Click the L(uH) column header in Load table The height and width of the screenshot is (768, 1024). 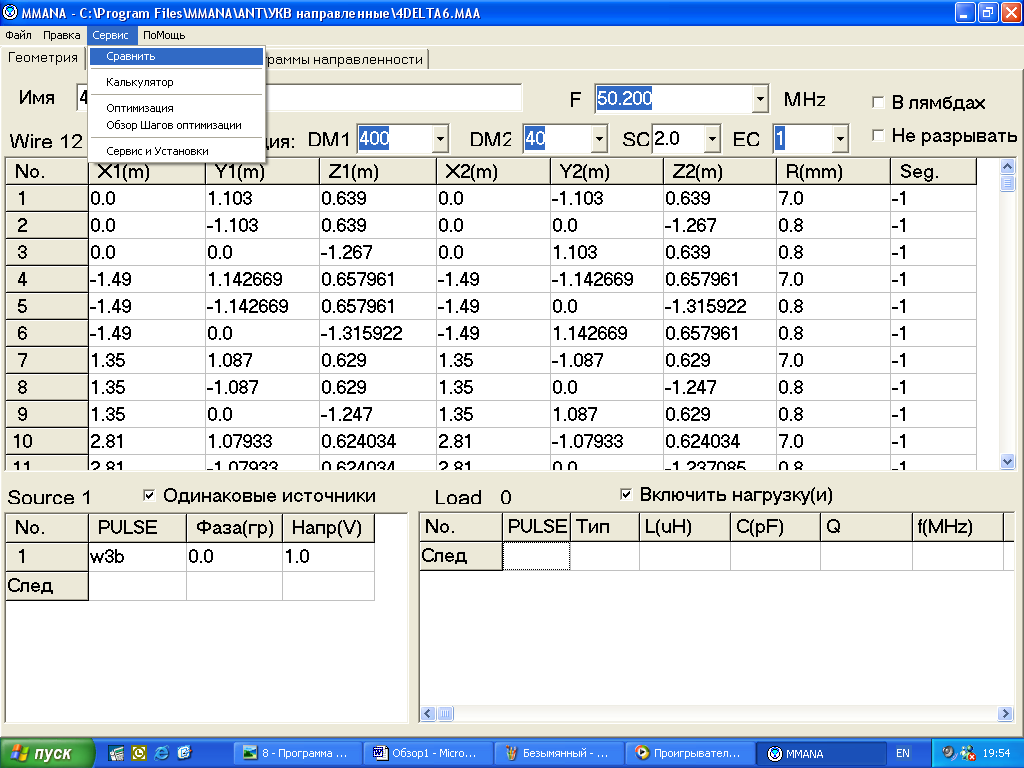pyautogui.click(x=684, y=527)
